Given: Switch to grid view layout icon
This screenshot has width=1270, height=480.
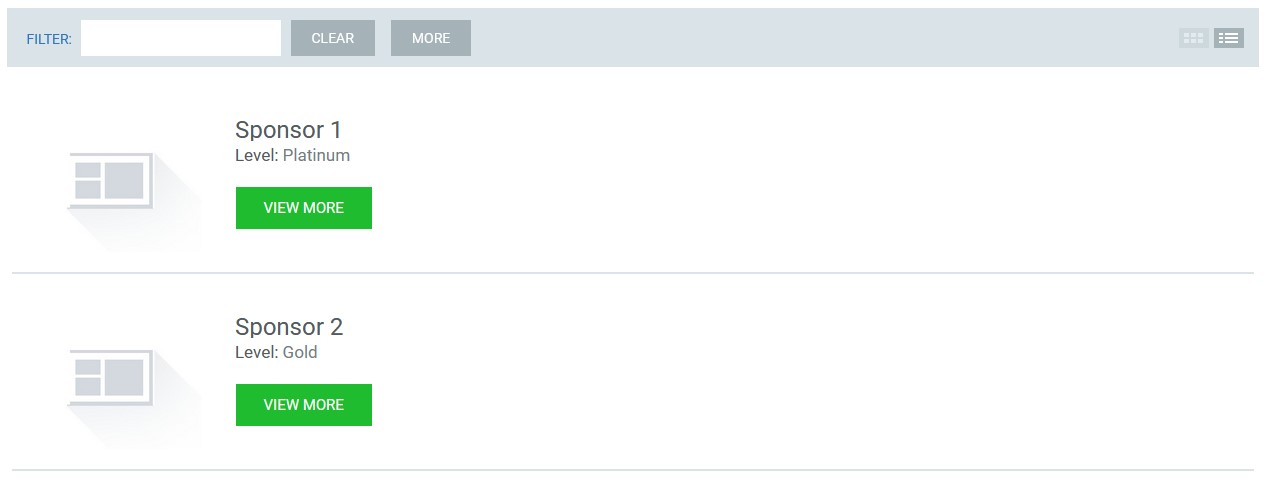Looking at the screenshot, I should (1194, 38).
